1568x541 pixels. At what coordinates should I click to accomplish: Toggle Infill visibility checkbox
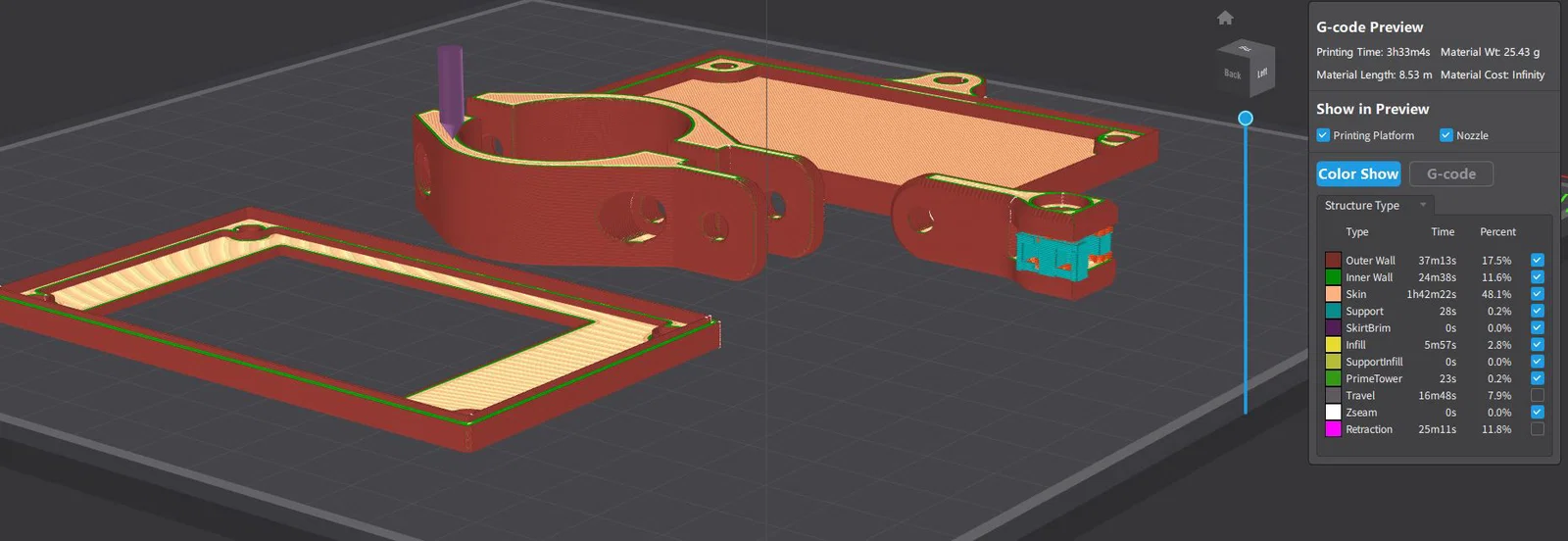[x=1537, y=344]
